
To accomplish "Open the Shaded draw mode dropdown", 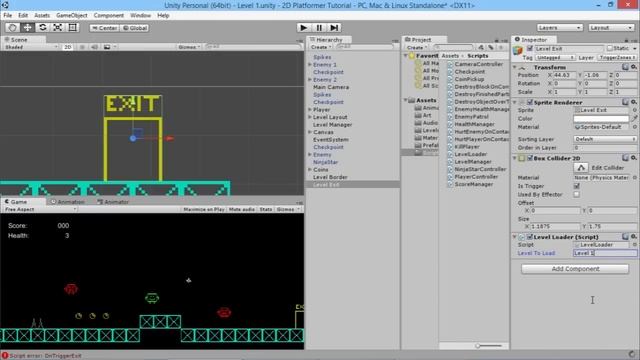I will coord(31,47).
